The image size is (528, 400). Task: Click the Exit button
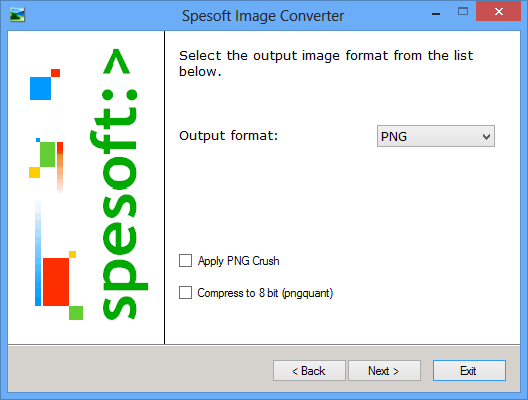click(469, 371)
